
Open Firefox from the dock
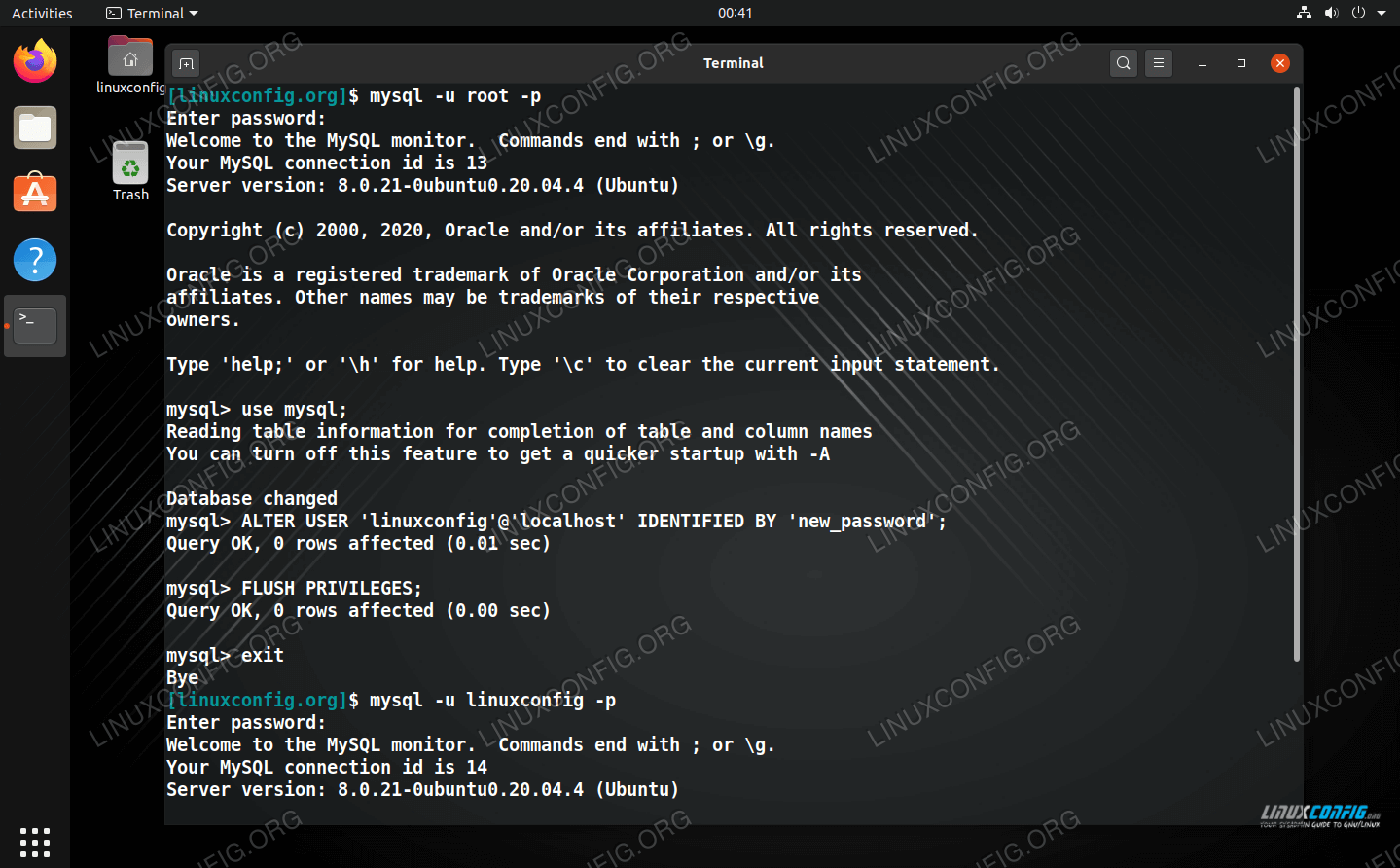point(35,61)
